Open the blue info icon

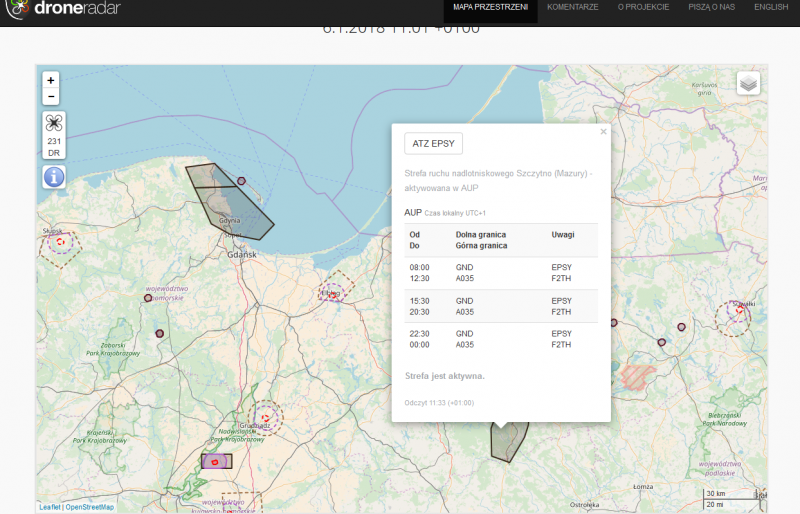(54, 177)
